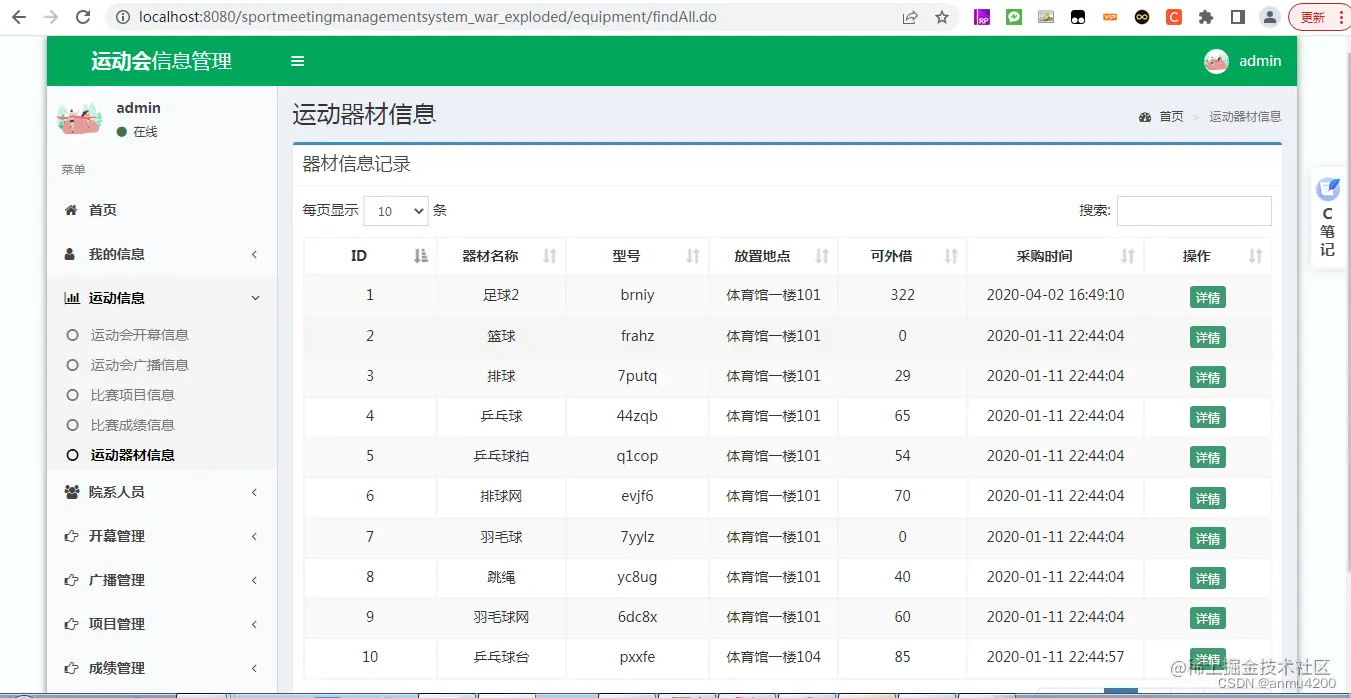Screen dimensions: 1351x698
Task: Open 运动会广播信息 from the menu
Action: [x=137, y=364]
